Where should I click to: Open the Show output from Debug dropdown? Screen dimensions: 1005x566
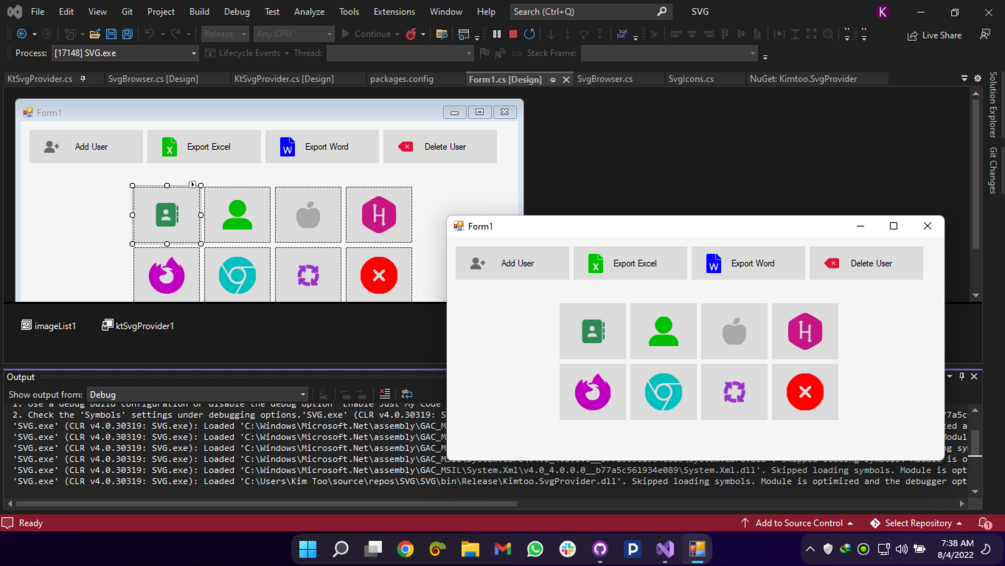pos(197,394)
